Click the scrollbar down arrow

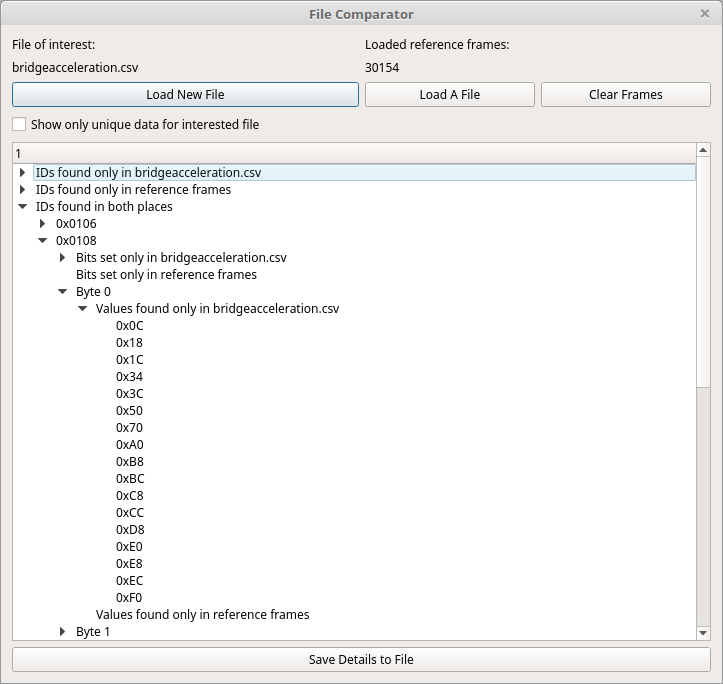(702, 632)
